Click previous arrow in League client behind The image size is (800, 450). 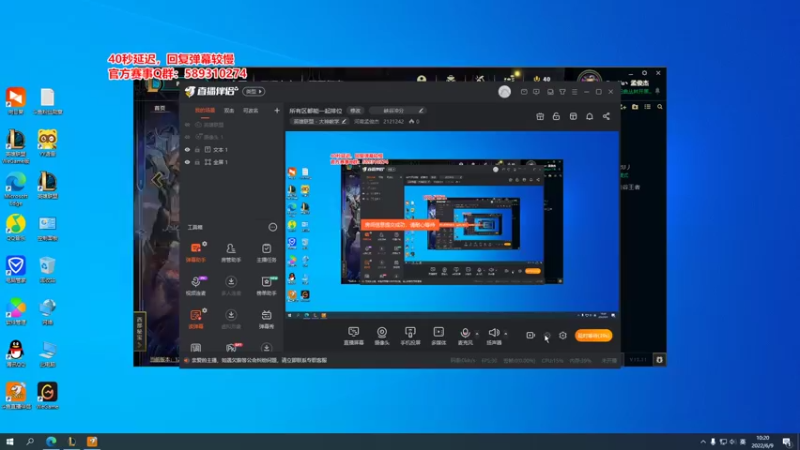[156, 180]
